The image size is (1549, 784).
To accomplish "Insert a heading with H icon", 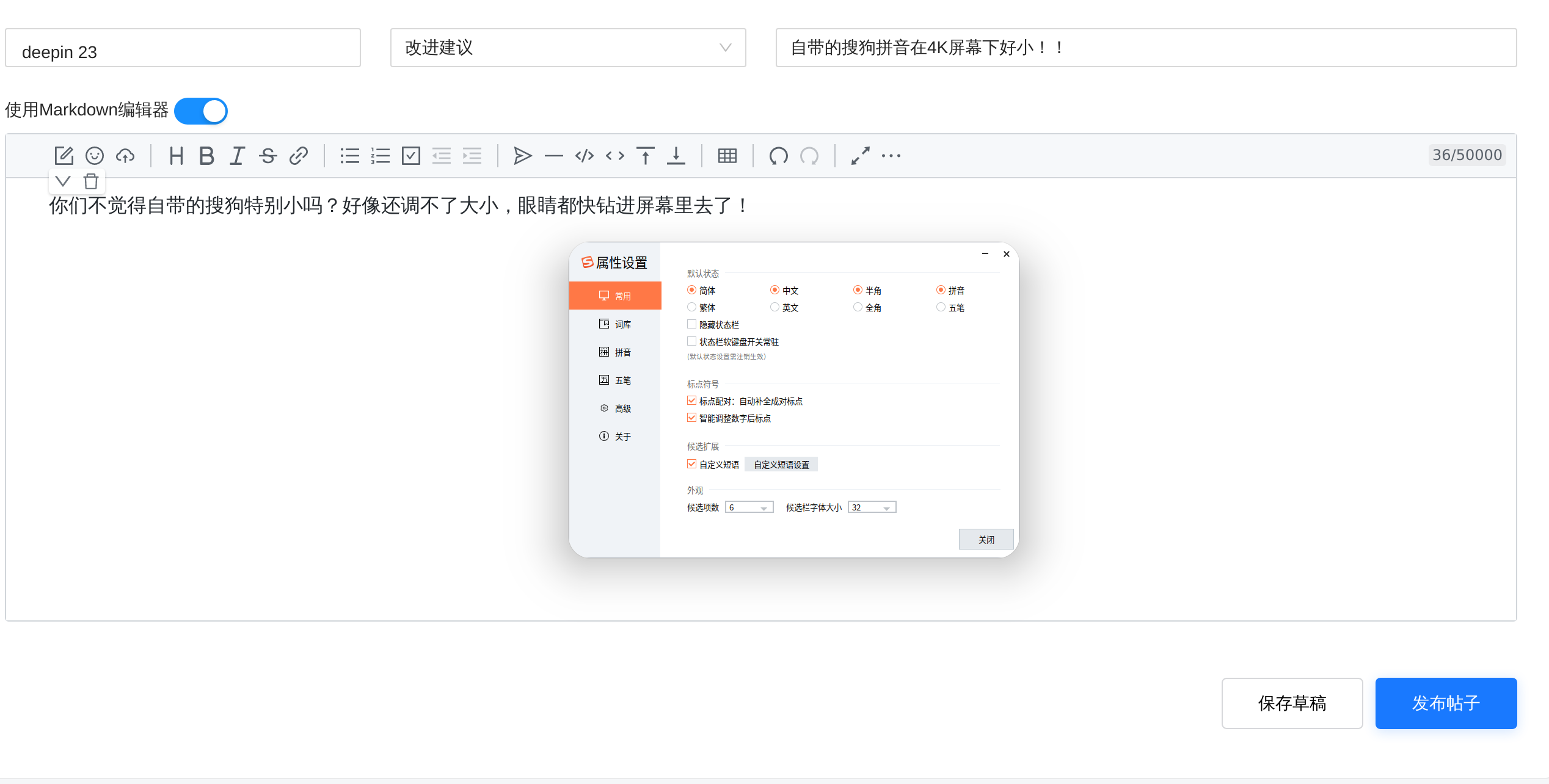I will coord(176,156).
